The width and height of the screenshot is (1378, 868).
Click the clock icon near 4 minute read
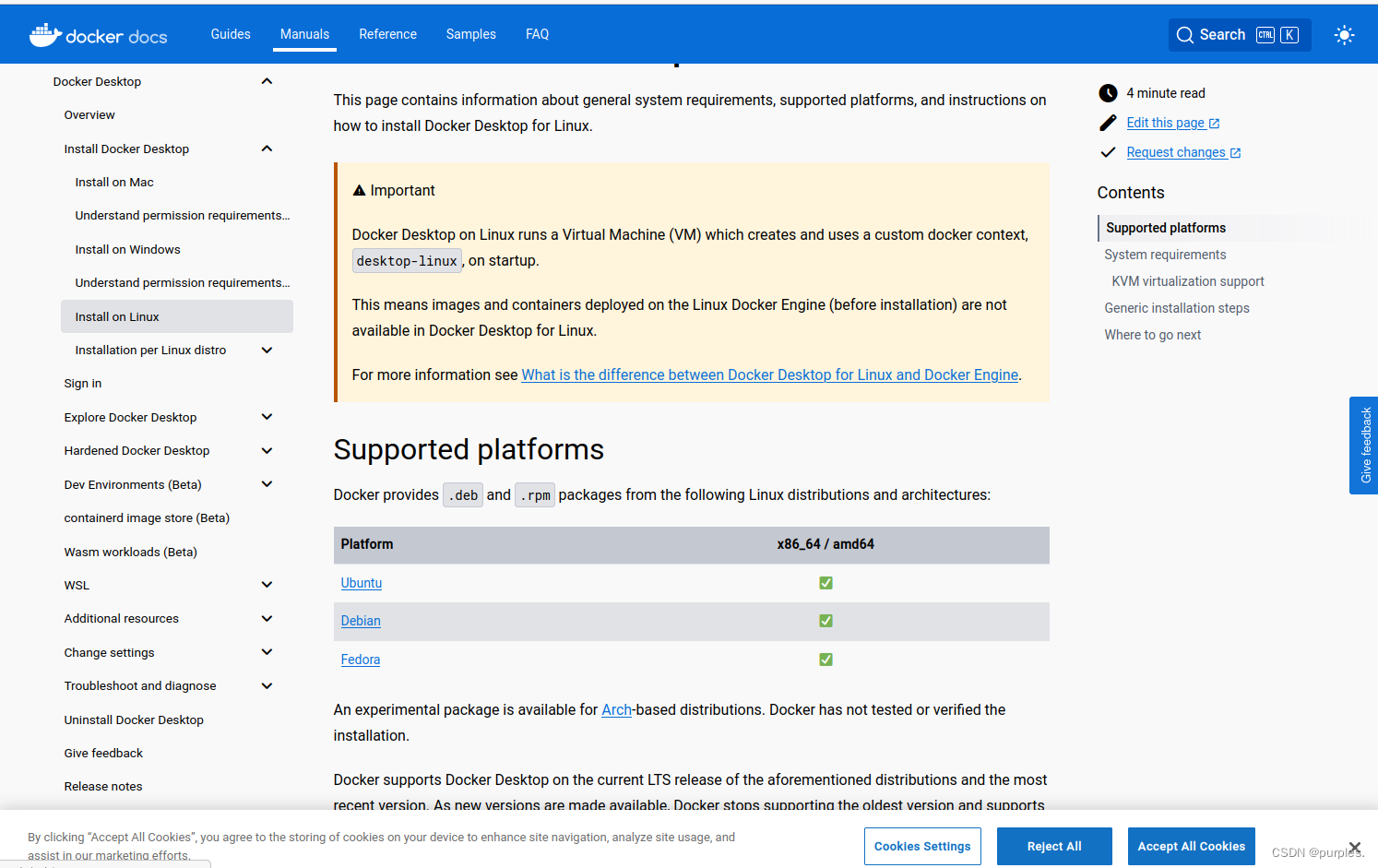click(x=1108, y=93)
